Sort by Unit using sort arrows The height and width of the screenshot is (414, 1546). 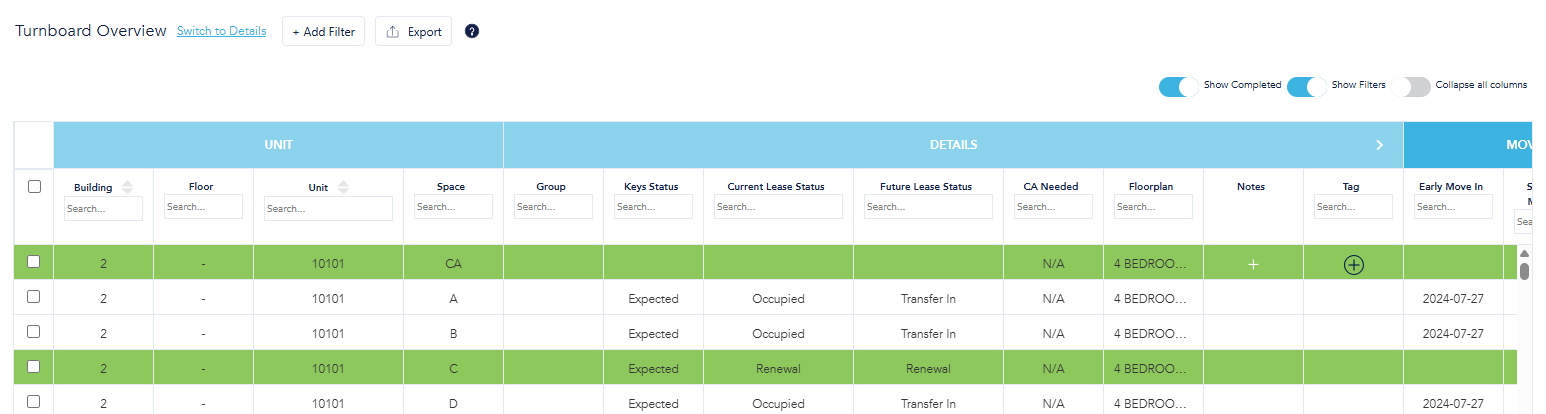click(343, 187)
